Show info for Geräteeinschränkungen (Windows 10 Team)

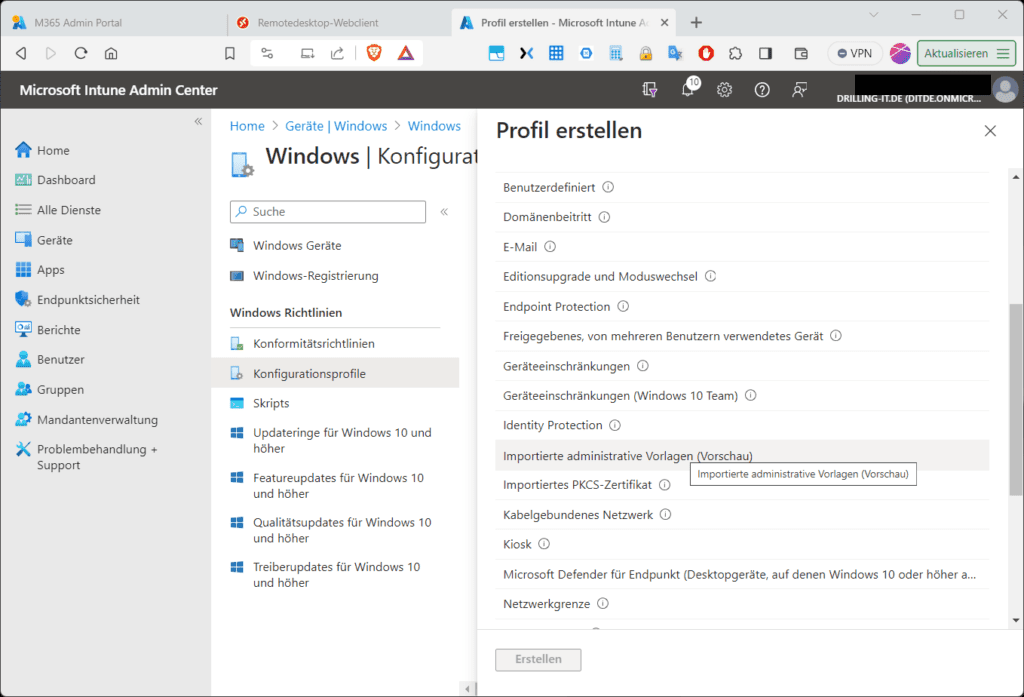point(750,395)
